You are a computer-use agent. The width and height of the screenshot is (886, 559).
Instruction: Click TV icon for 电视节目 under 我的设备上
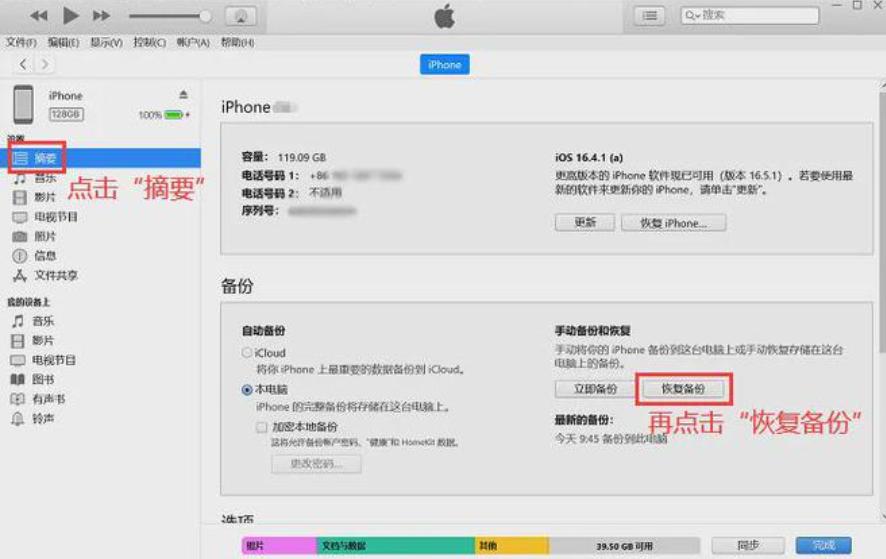(x=18, y=360)
